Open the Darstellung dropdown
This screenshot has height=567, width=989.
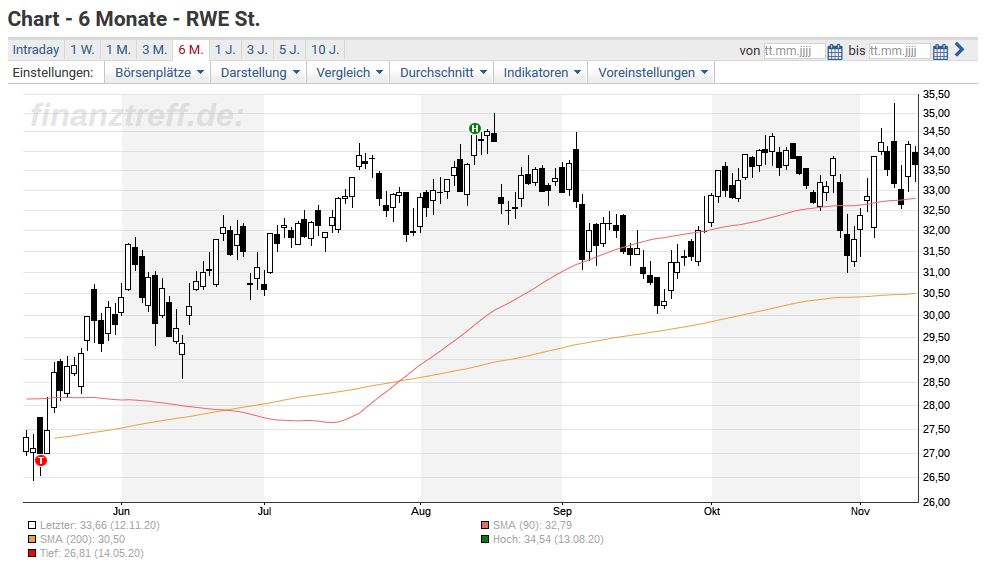pyautogui.click(x=259, y=73)
